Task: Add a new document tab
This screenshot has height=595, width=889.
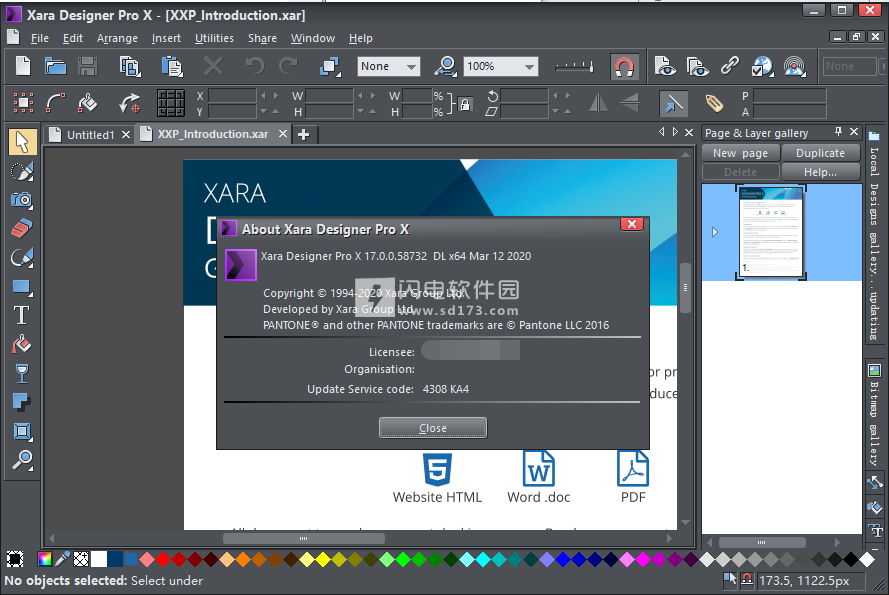Action: tap(304, 134)
